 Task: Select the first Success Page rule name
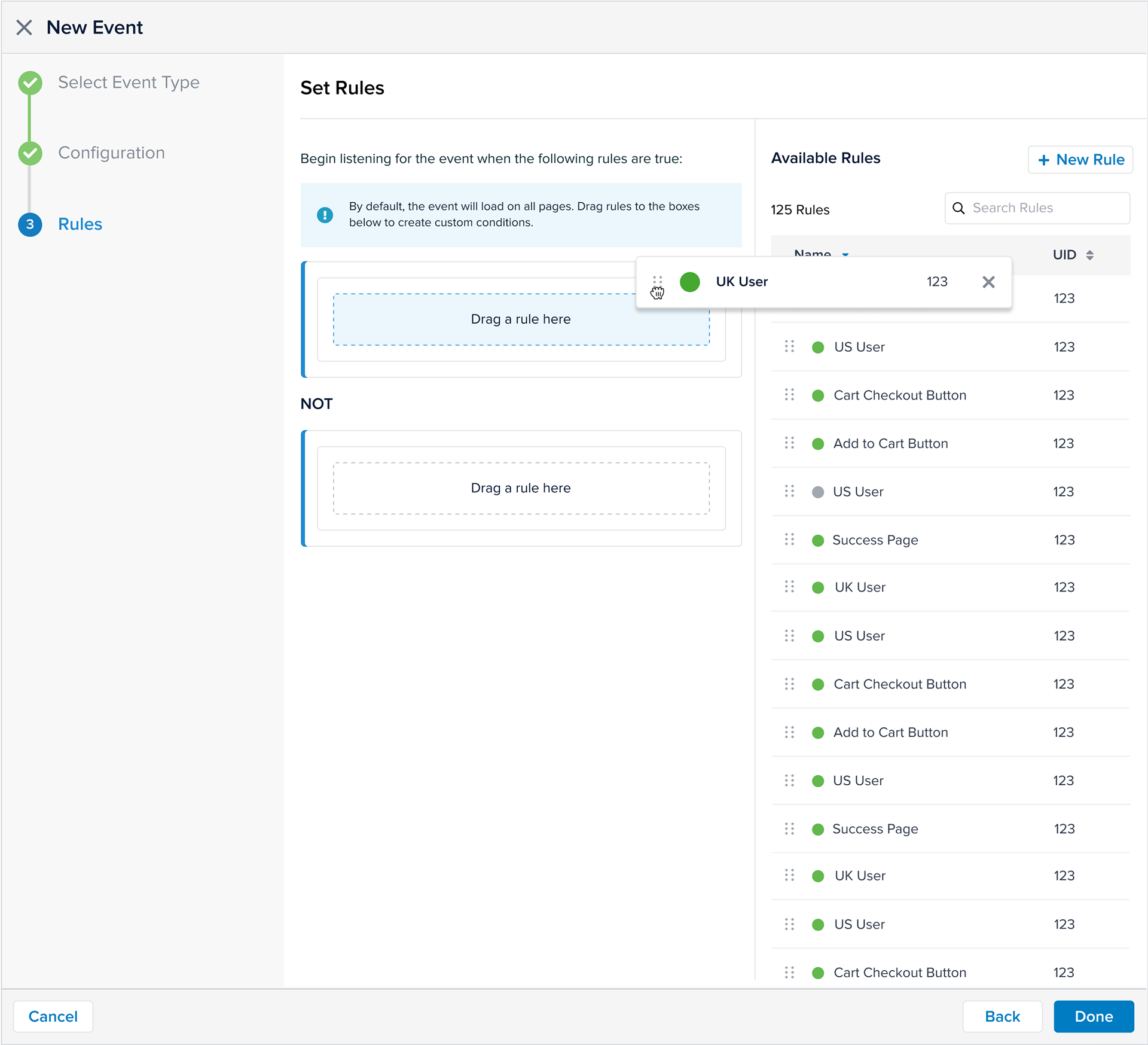875,541
